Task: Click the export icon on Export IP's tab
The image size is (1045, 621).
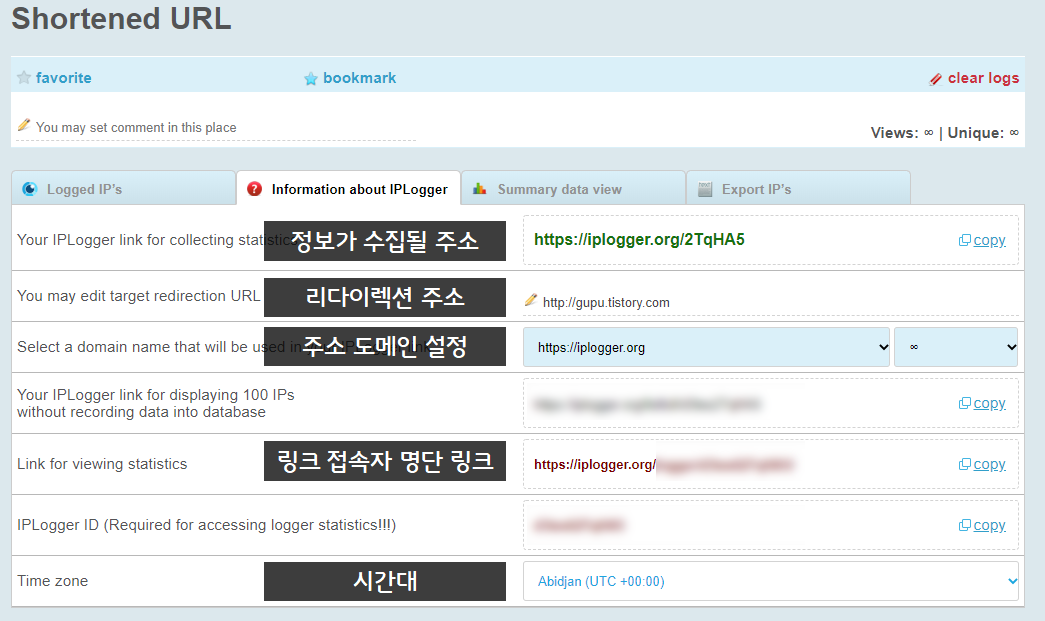Action: point(705,189)
